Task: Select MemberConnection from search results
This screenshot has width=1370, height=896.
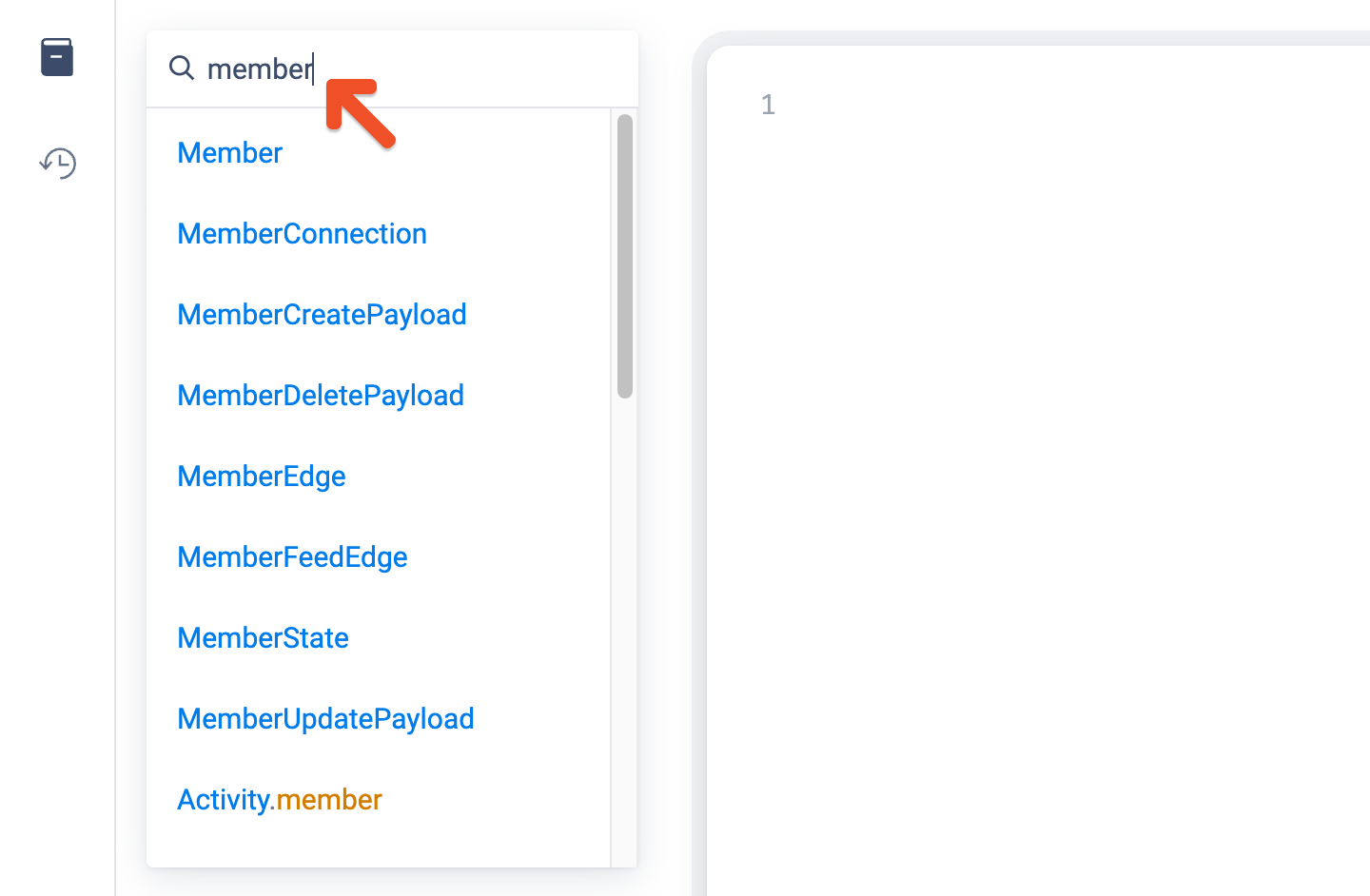Action: point(302,234)
